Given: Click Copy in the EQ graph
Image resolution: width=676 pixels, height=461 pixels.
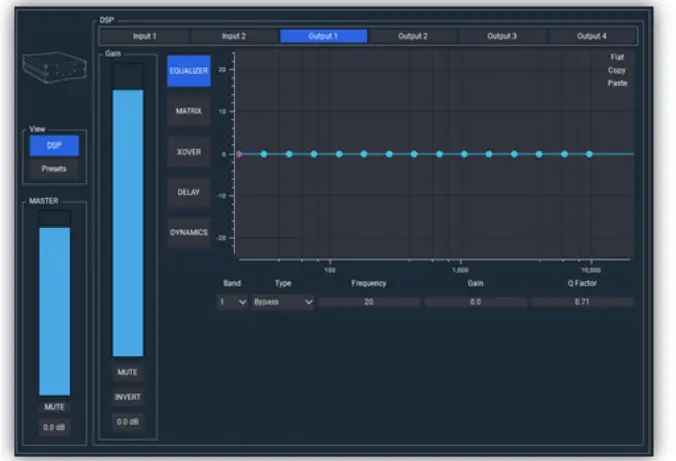Looking at the screenshot, I should coord(617,70).
